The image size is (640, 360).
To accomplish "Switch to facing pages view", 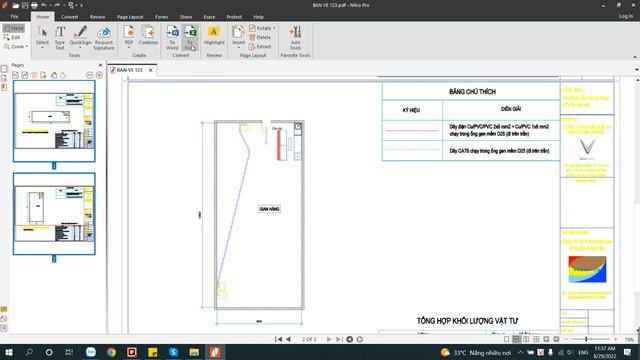I will pyautogui.click(x=526, y=339).
